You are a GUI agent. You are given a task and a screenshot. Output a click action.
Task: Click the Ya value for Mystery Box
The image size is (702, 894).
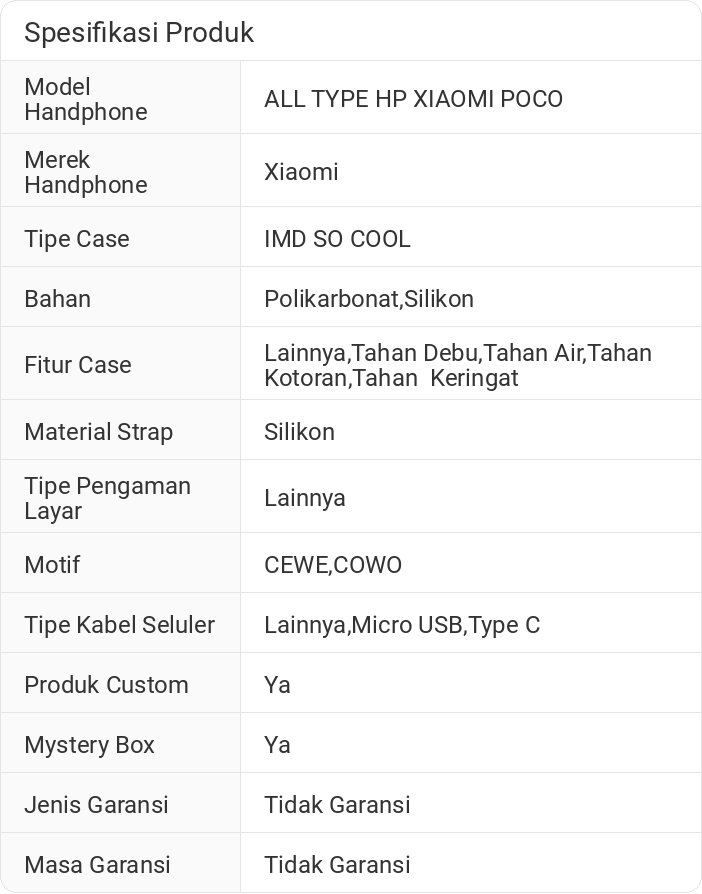click(x=277, y=745)
